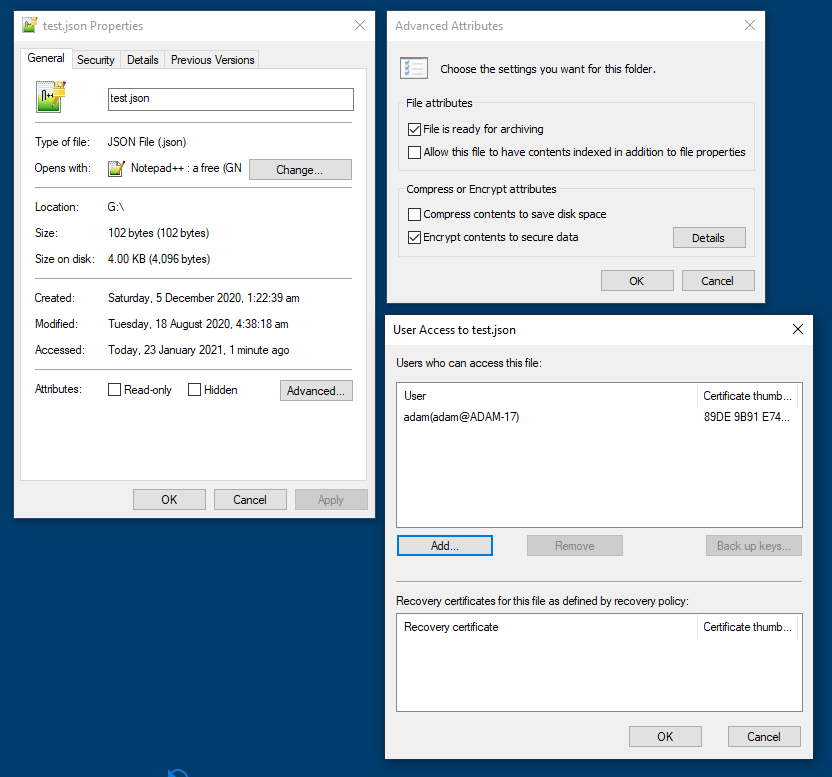Click the 4.00 KB Size on disk value
Viewport: 832px width, 777px height.
pyautogui.click(x=159, y=259)
